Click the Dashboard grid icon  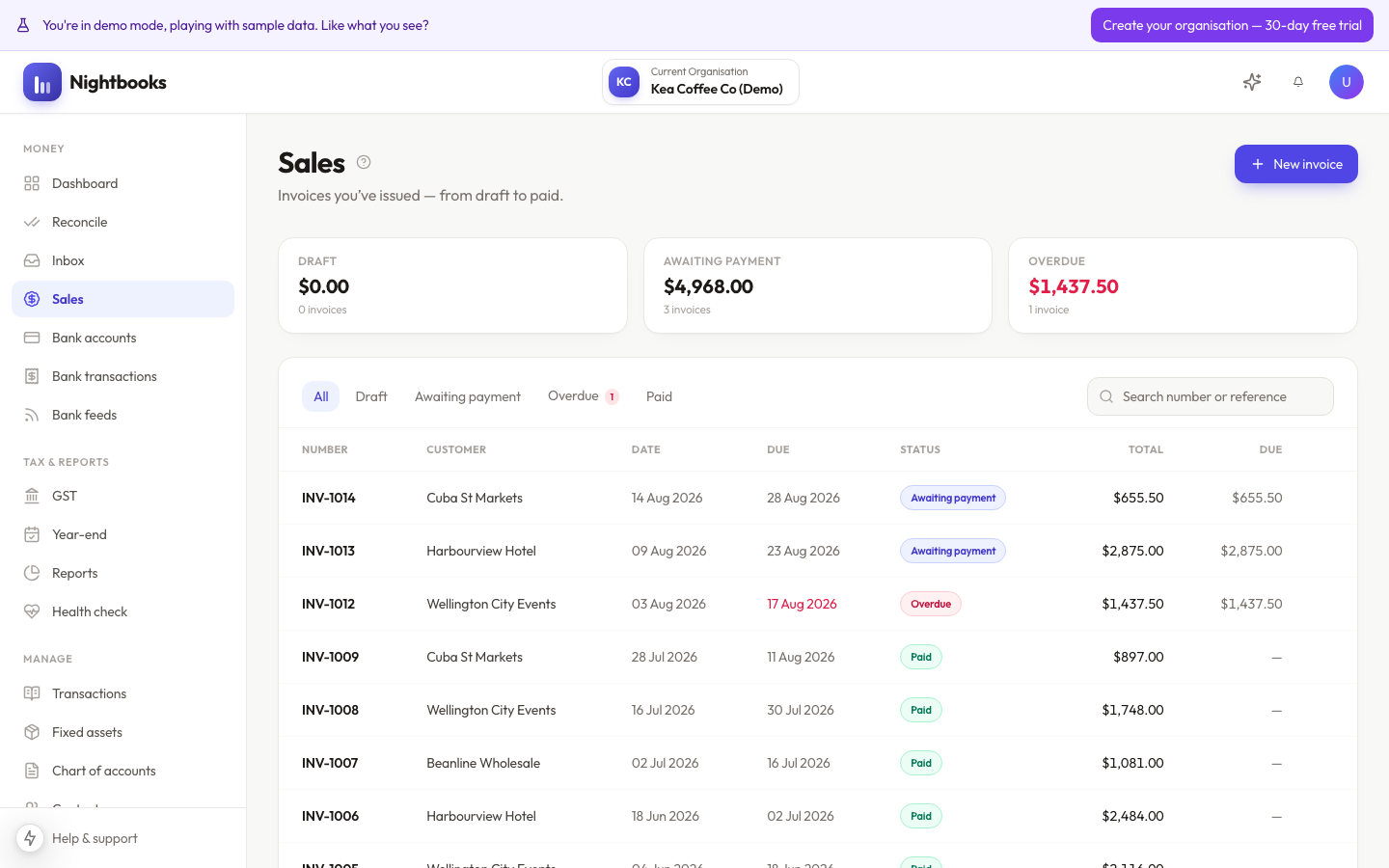[x=32, y=183]
